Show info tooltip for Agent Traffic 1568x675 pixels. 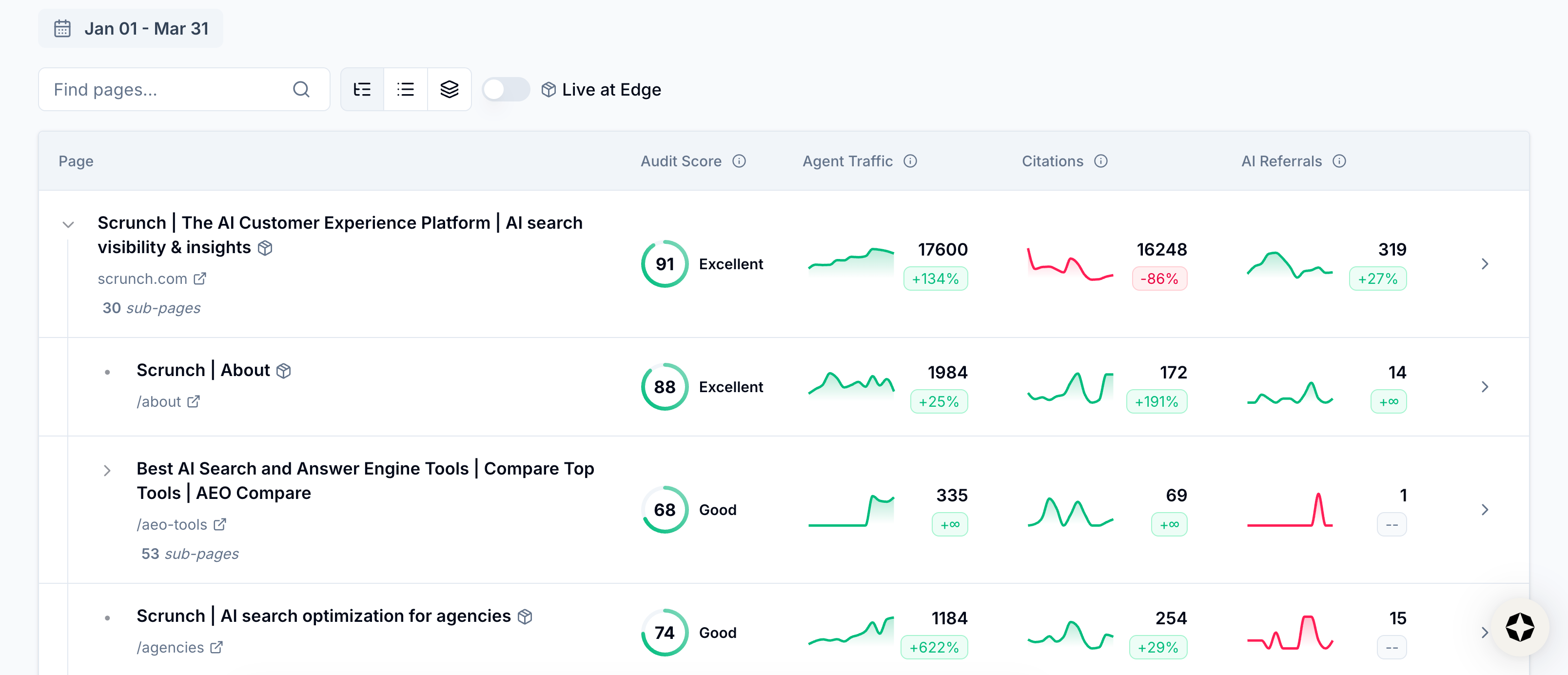910,161
